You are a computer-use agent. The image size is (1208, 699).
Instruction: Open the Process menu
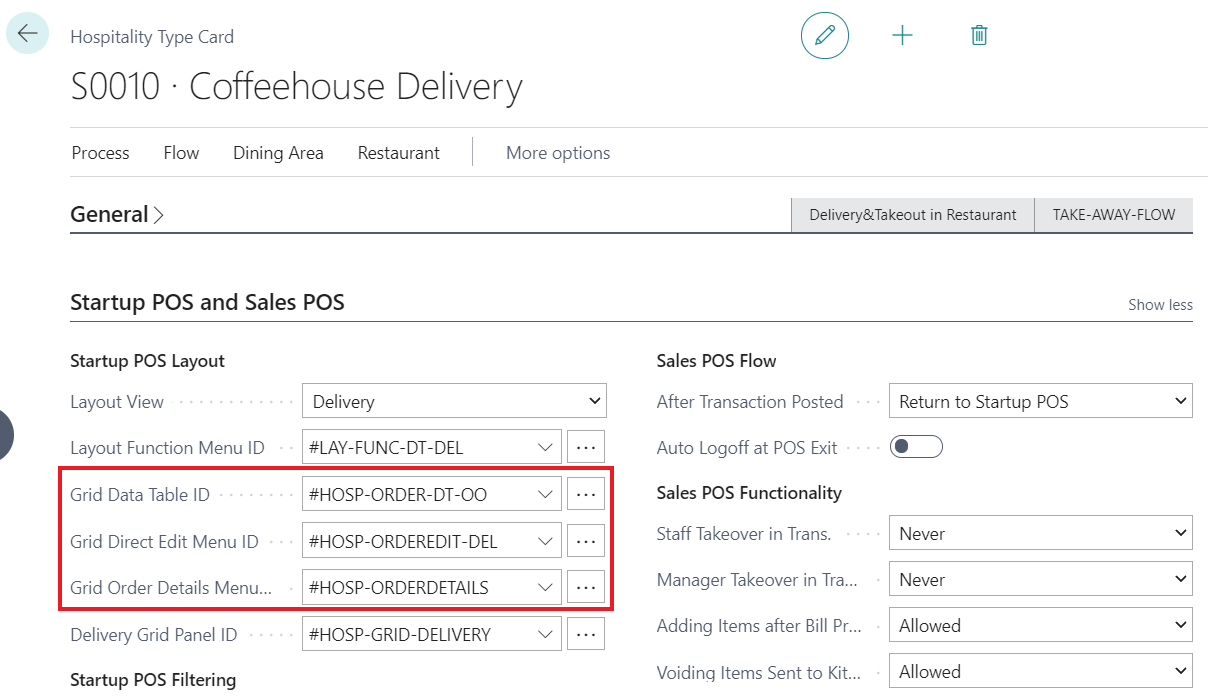point(100,153)
